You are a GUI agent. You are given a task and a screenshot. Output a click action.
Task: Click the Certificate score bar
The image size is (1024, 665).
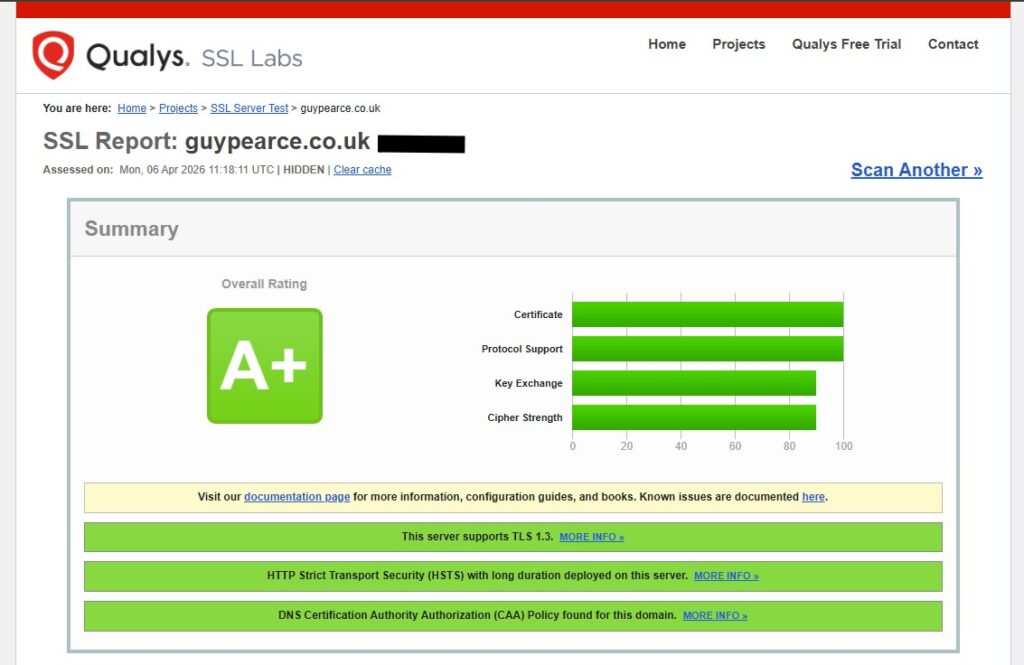click(707, 314)
